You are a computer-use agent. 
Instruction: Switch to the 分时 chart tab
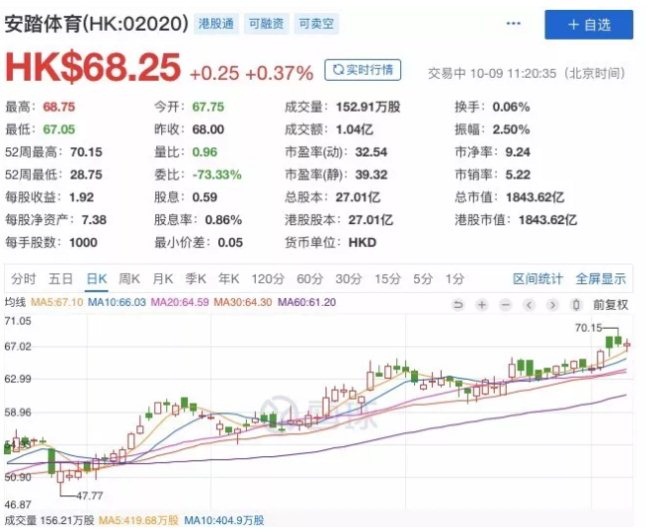coord(24,279)
